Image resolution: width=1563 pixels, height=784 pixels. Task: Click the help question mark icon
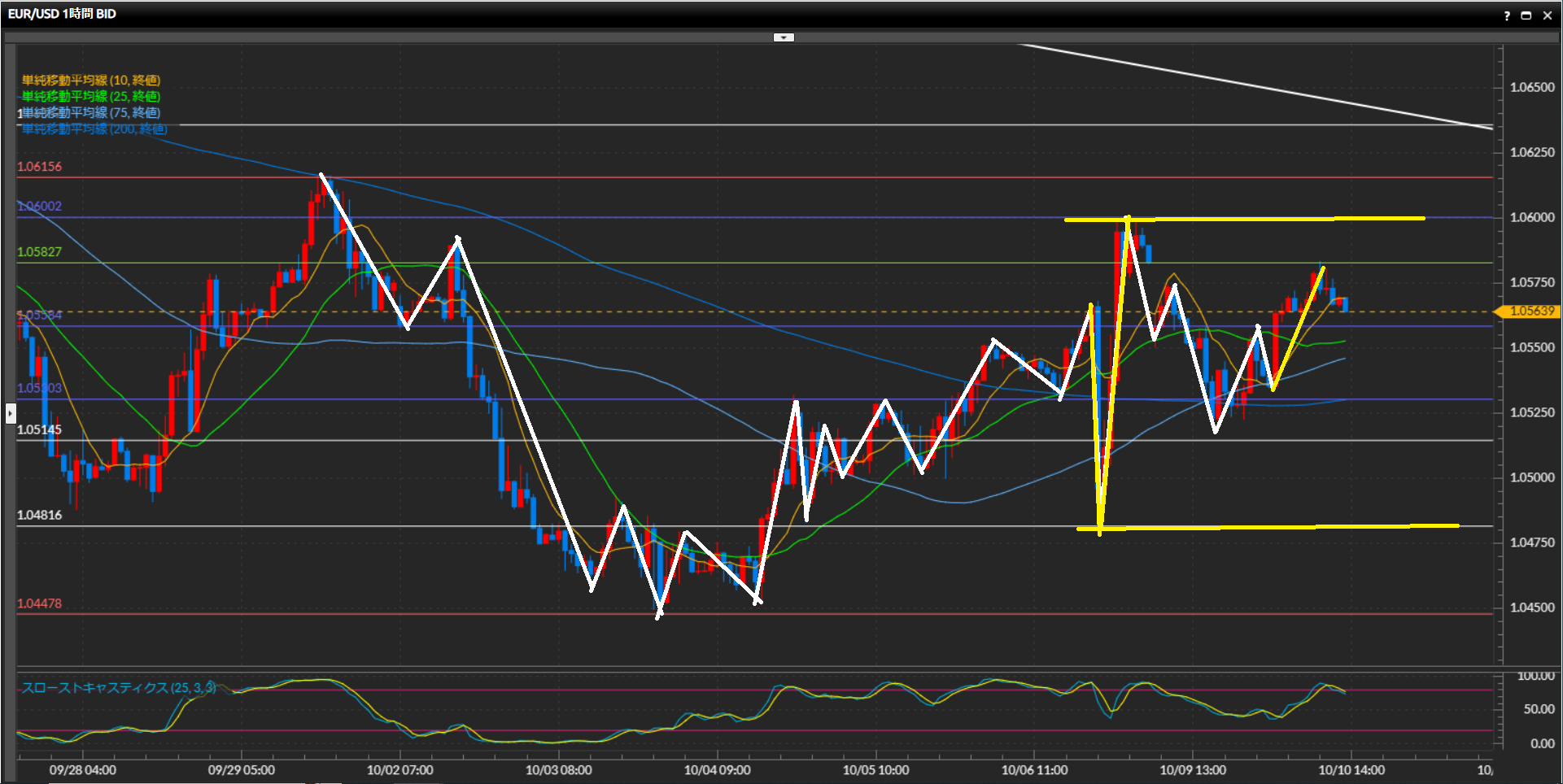[1507, 15]
